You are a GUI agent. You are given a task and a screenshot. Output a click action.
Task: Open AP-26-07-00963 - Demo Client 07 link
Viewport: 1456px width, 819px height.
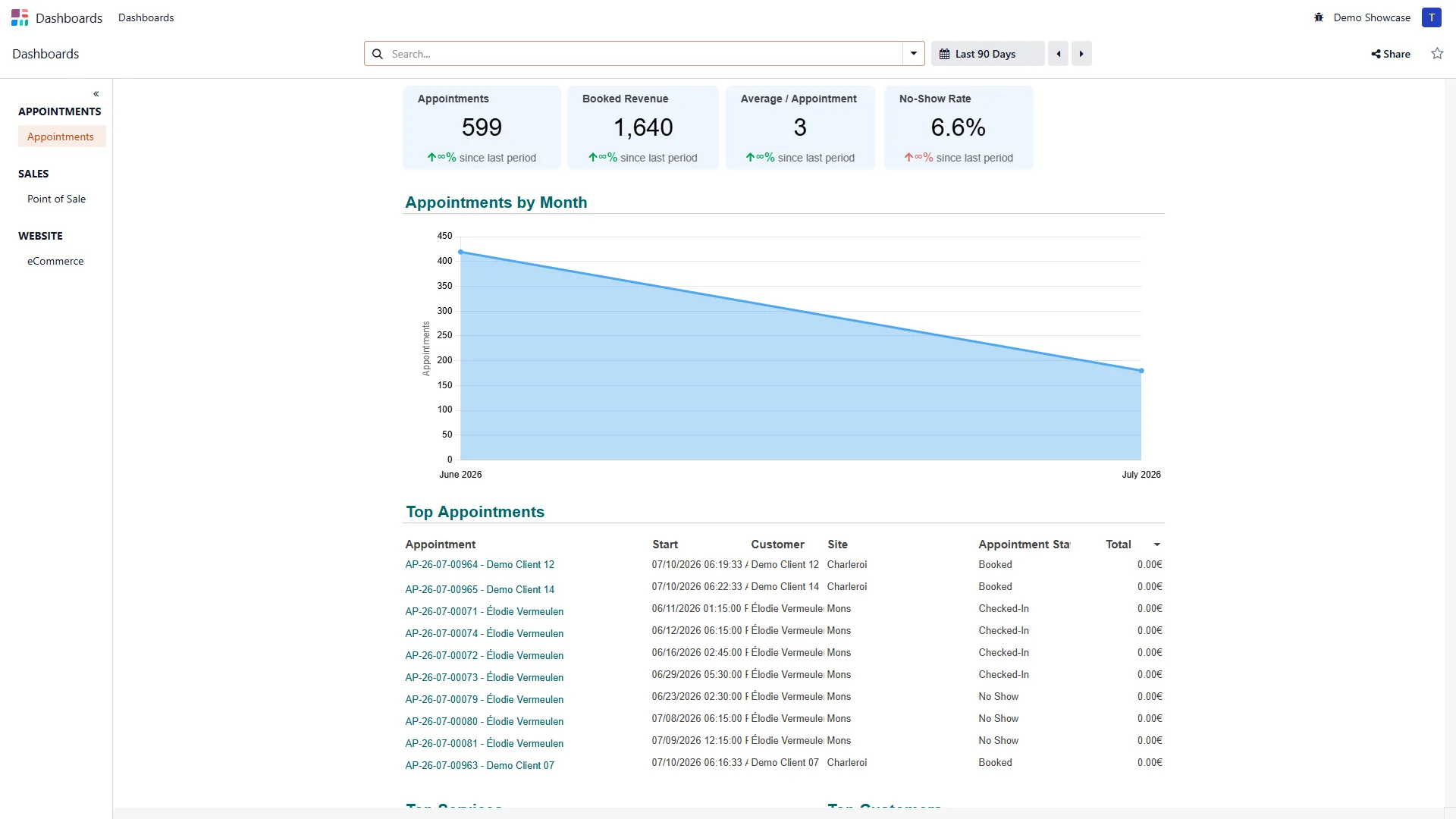[479, 765]
